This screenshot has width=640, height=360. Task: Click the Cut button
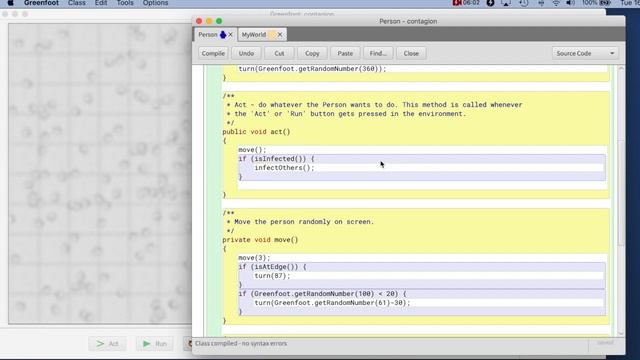pyautogui.click(x=279, y=53)
